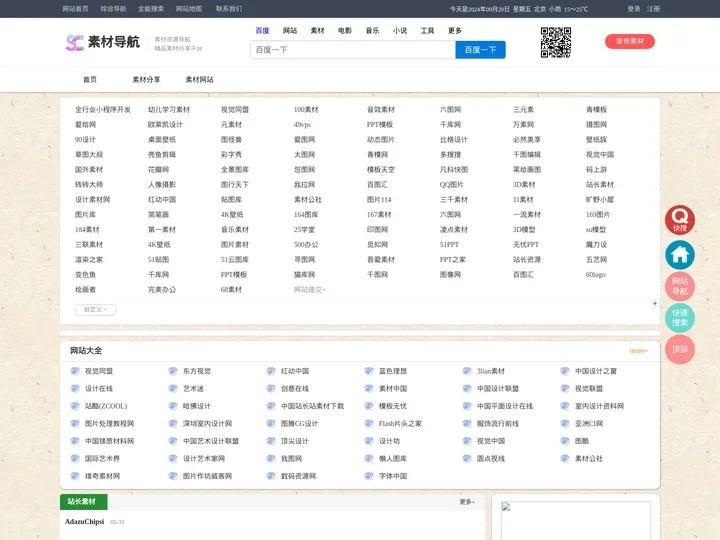Click the globe icon beside 蓝色理想
The image size is (720, 540).
pos(369,371)
